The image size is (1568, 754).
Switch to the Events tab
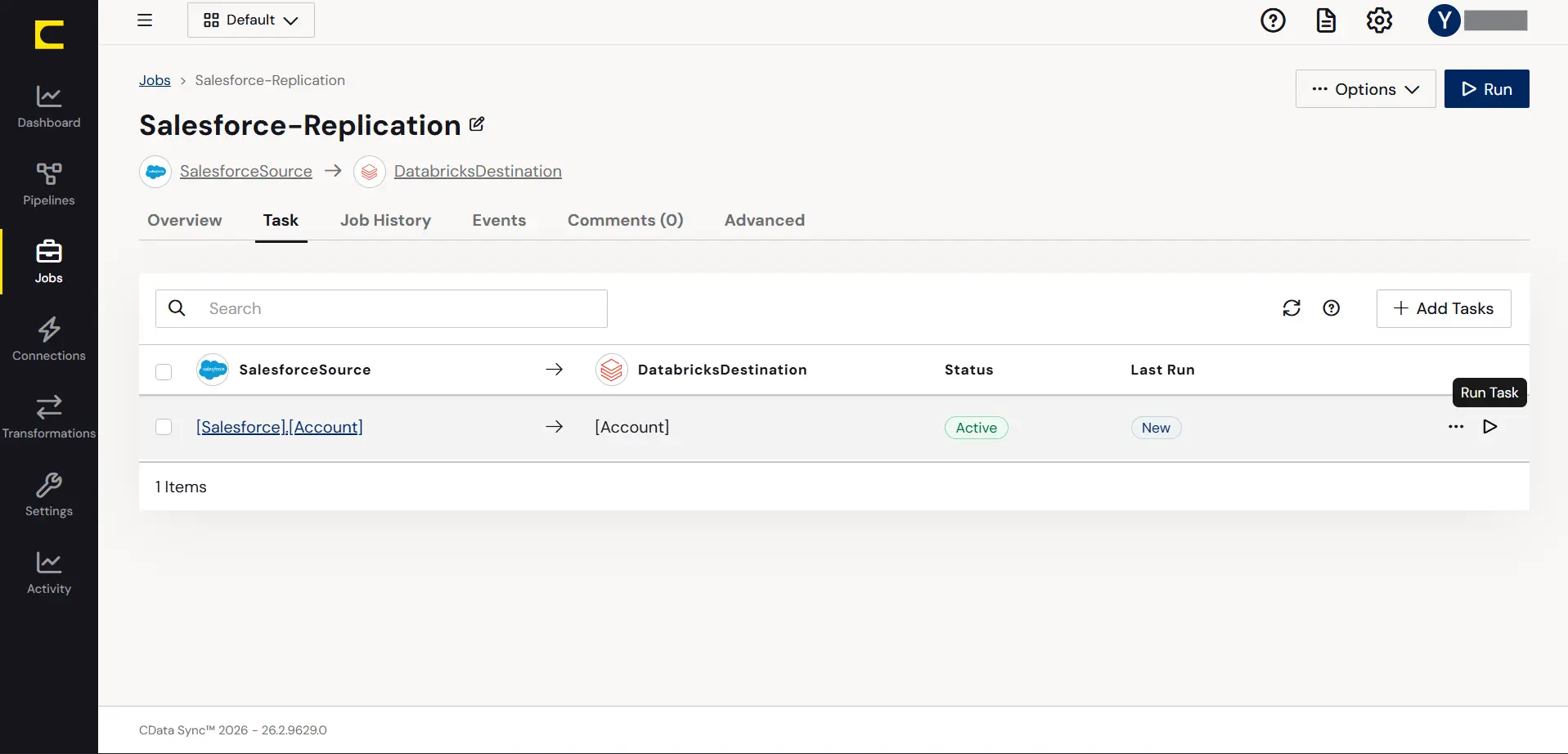point(499,220)
